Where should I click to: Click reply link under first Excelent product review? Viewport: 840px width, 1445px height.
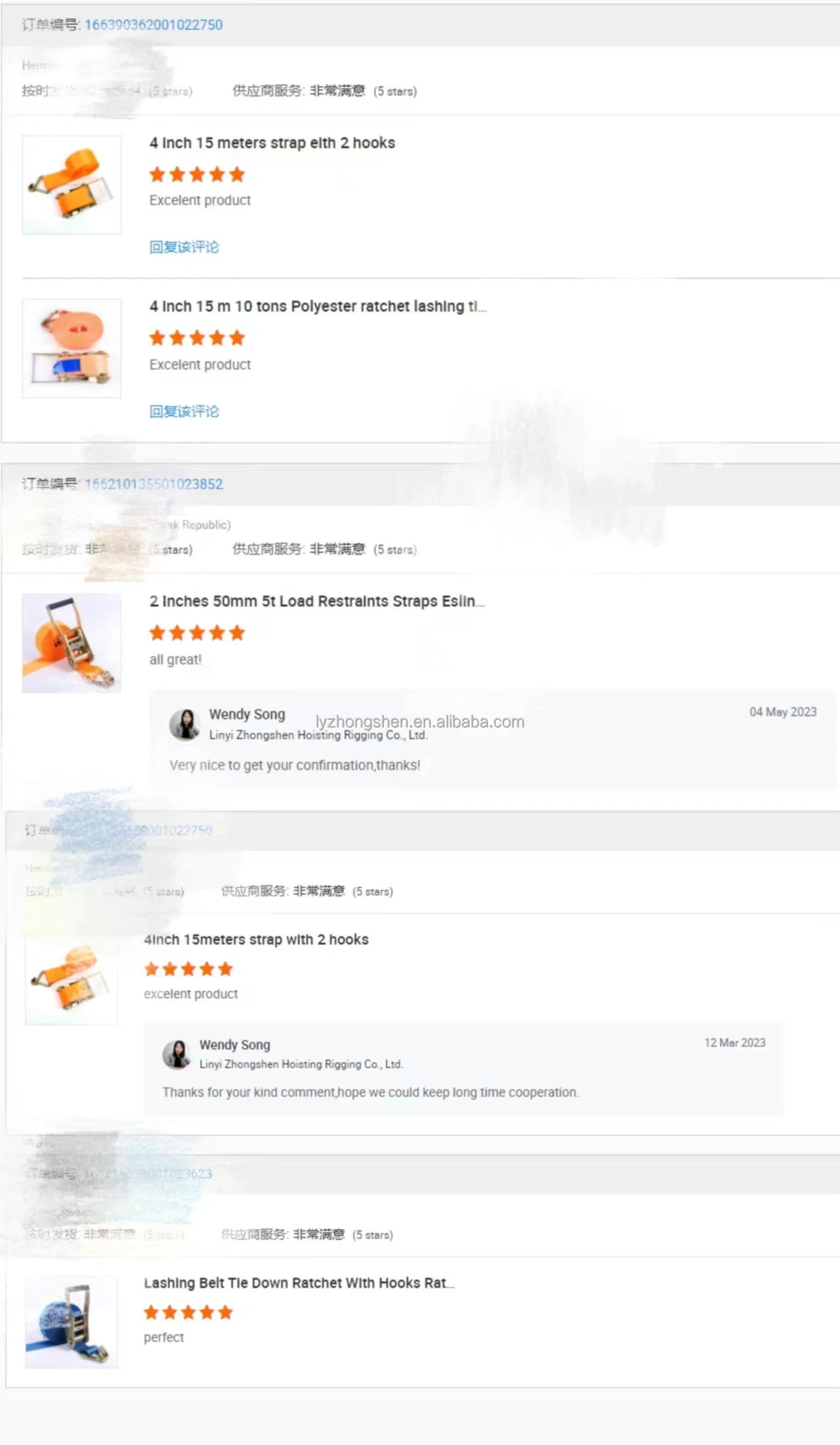pyautogui.click(x=184, y=247)
